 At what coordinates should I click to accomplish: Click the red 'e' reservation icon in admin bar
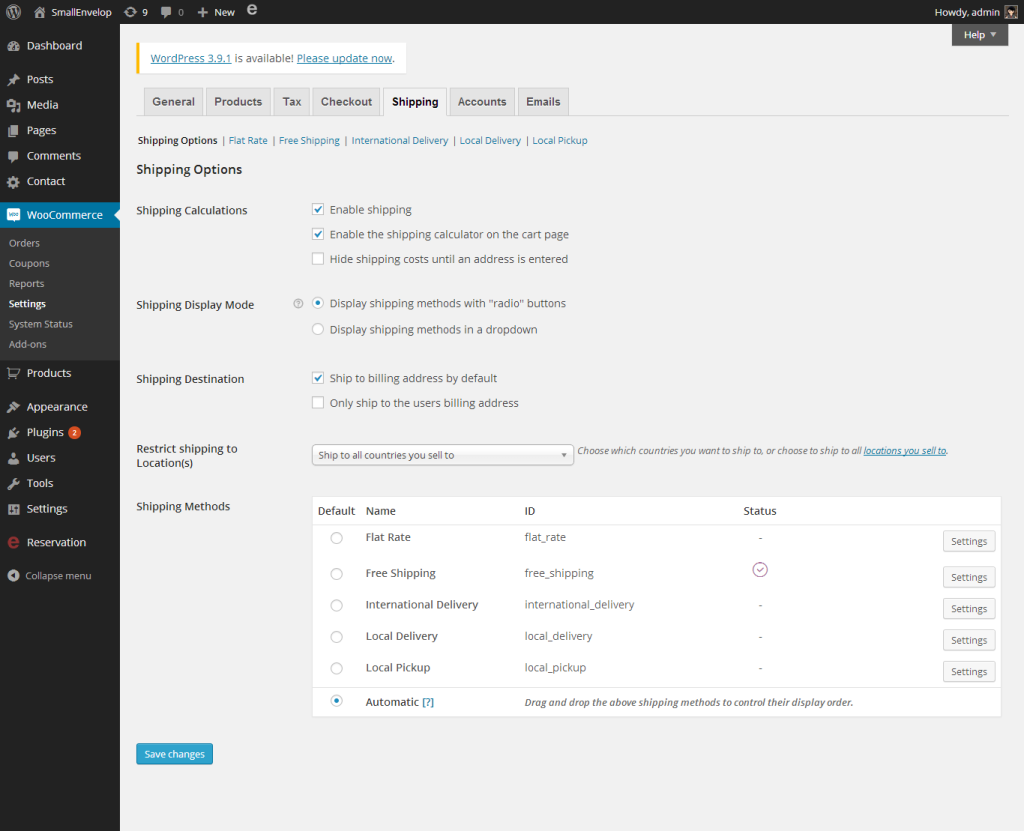click(x=252, y=10)
